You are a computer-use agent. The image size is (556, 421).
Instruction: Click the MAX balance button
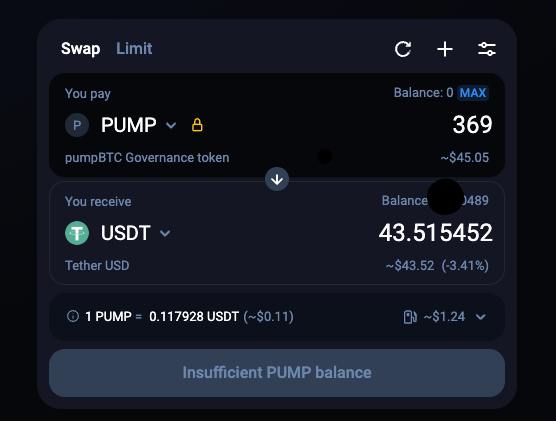(x=473, y=93)
